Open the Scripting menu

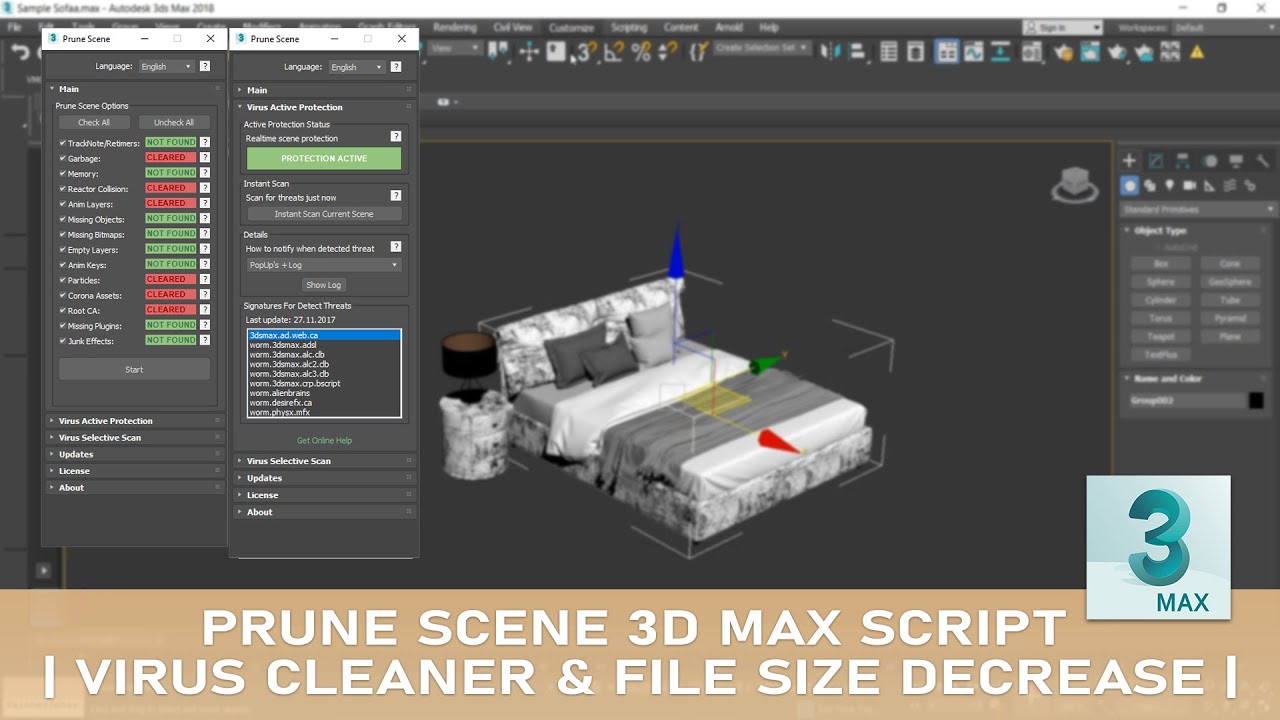pos(629,27)
